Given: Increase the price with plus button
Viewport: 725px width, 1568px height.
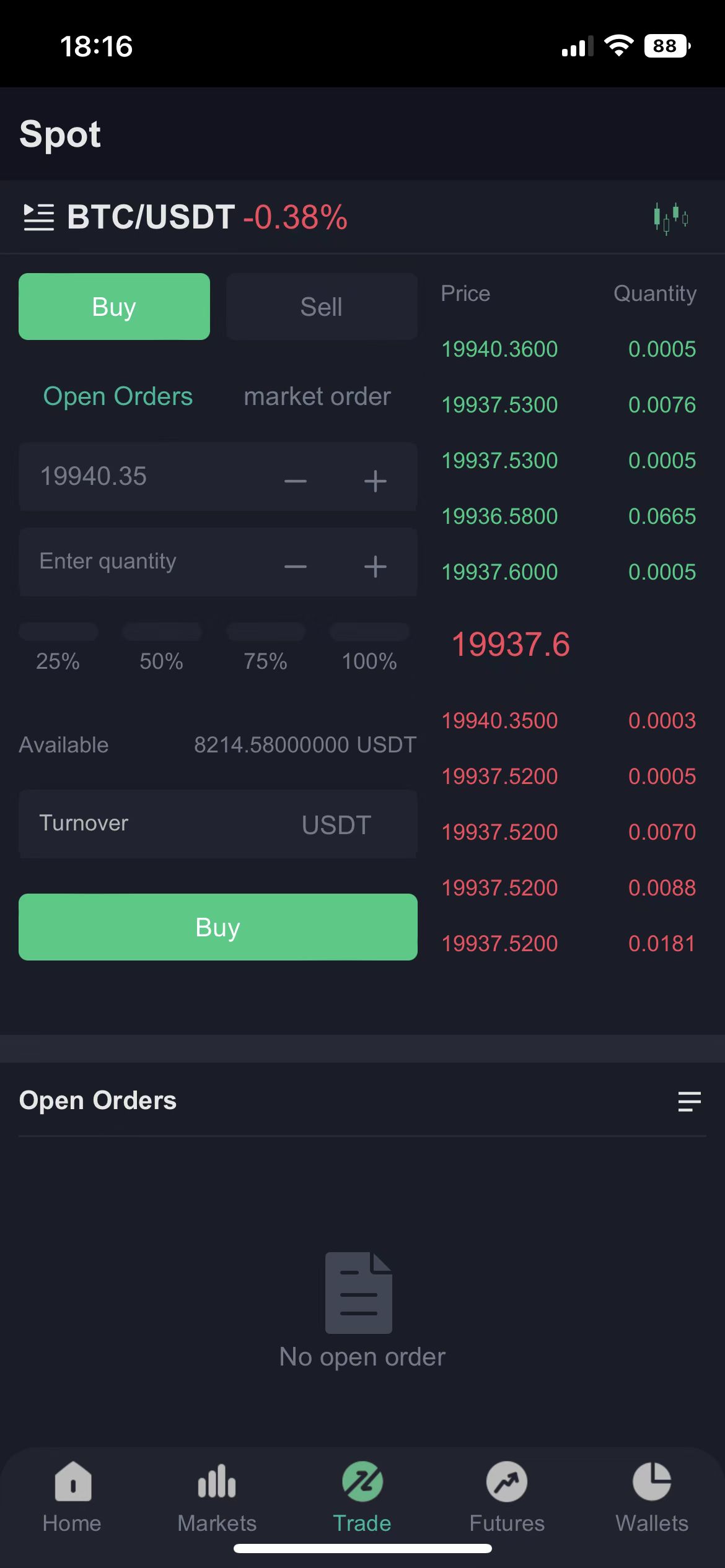Looking at the screenshot, I should [376, 481].
